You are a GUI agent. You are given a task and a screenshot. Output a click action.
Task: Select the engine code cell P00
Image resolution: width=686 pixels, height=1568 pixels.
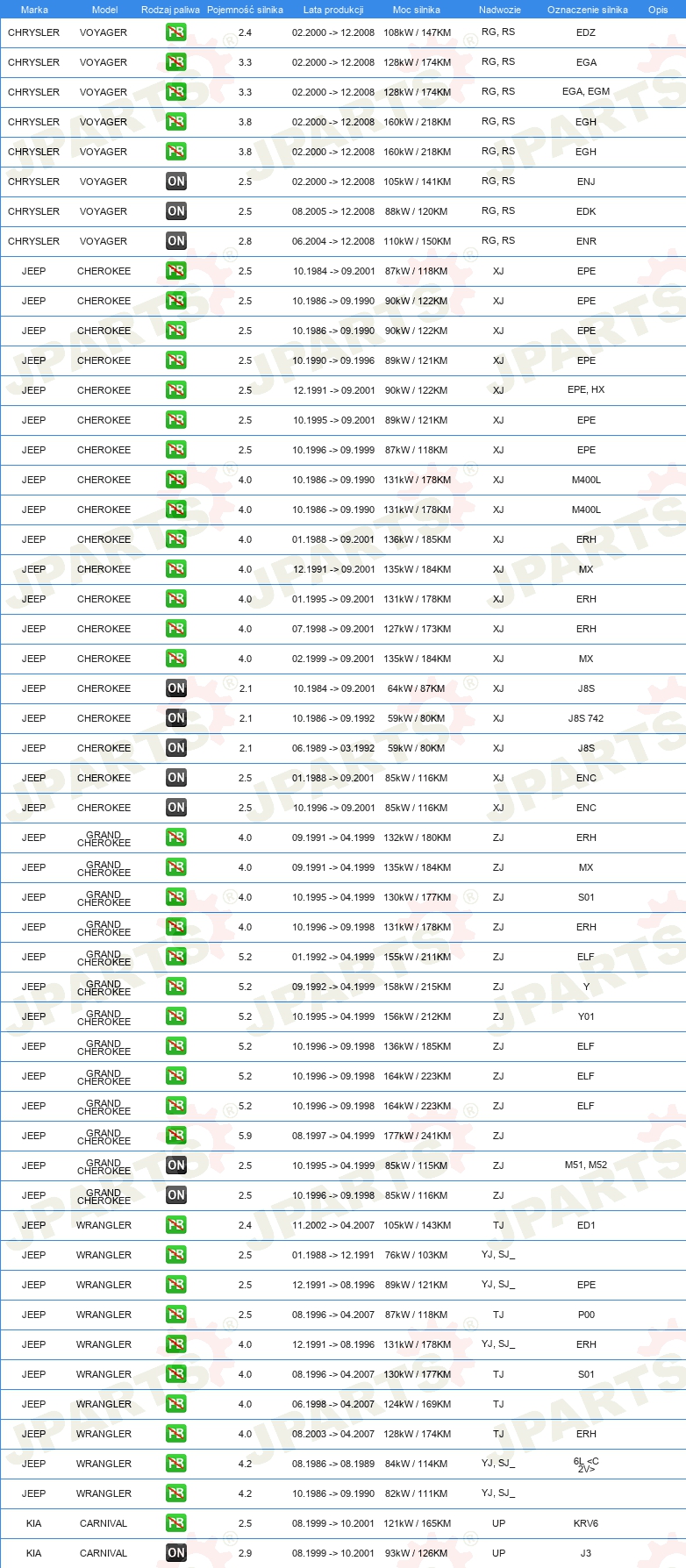coord(586,1315)
